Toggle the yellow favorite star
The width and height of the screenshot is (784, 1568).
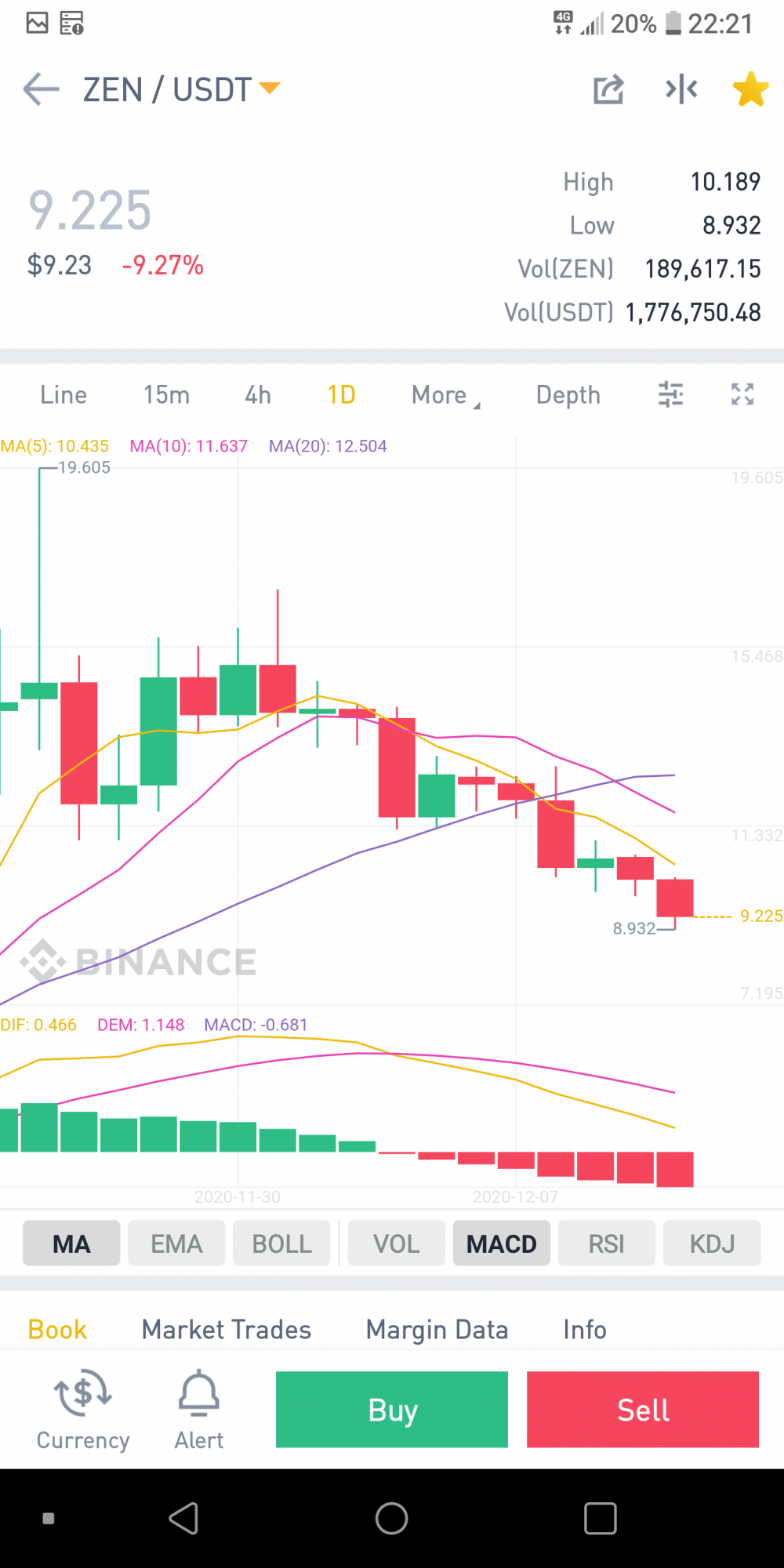click(x=750, y=89)
